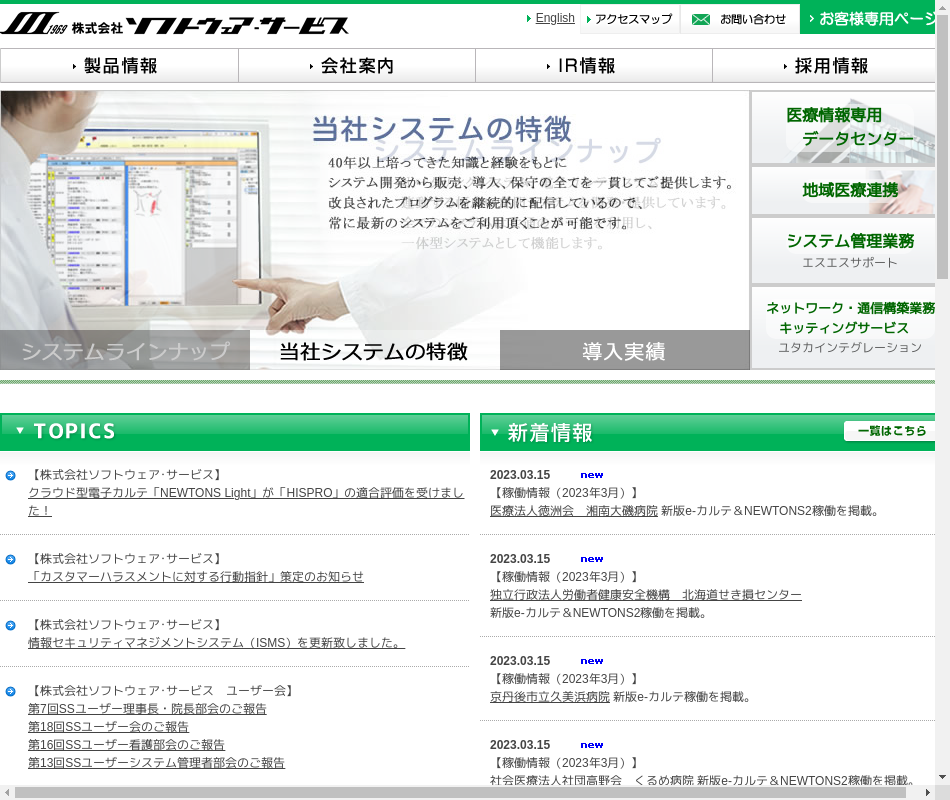Open the 医療法人徳洲会 湘南大磯病院 link
This screenshot has width=950, height=800.
[574, 511]
